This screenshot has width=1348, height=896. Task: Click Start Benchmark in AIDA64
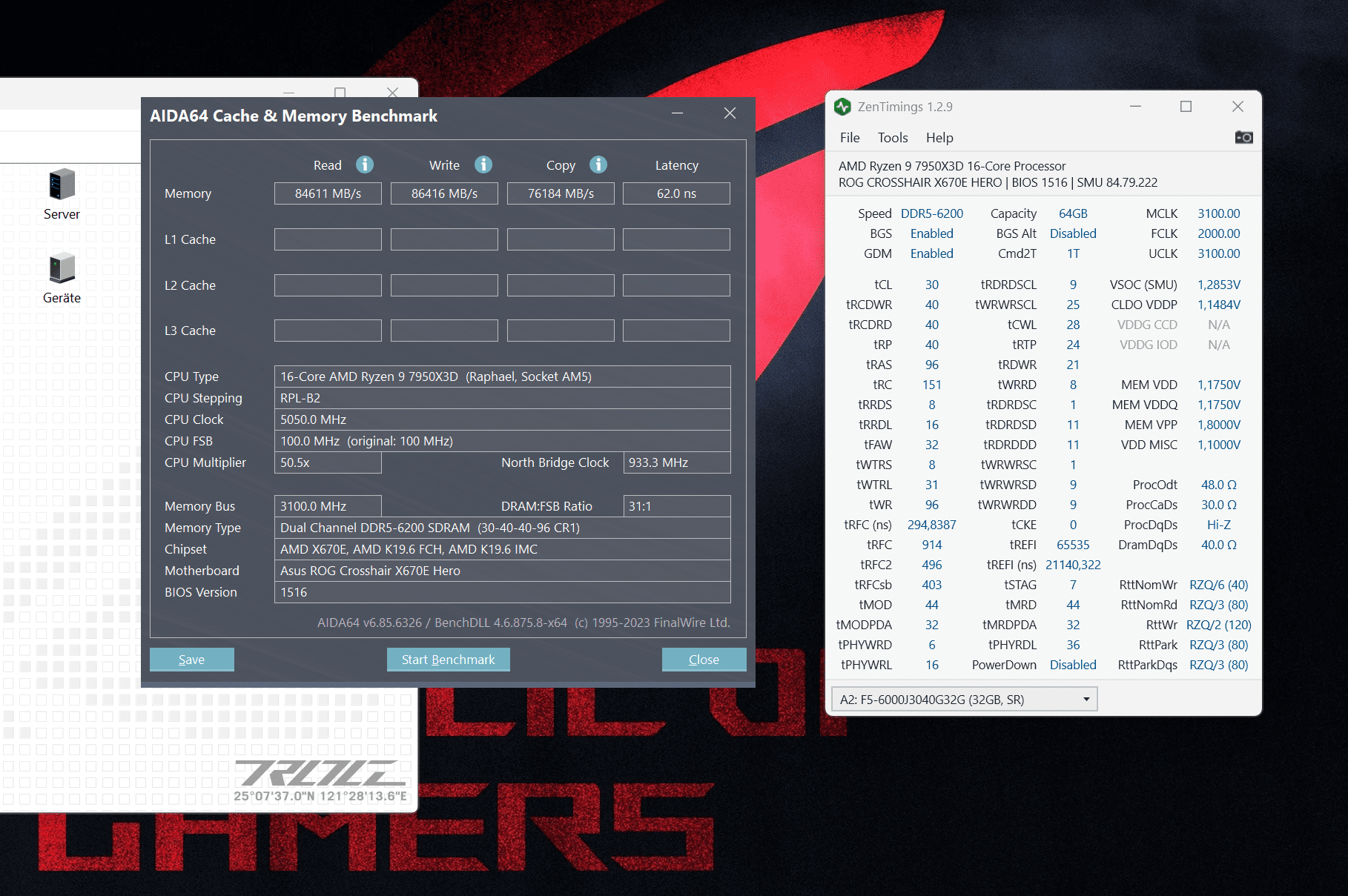448,660
